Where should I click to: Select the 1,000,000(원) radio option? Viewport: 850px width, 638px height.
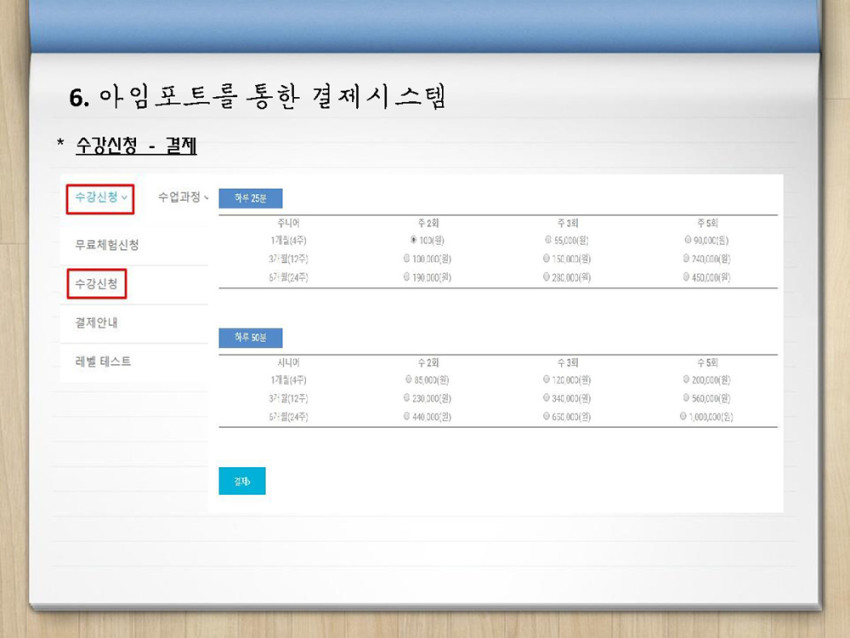683,416
